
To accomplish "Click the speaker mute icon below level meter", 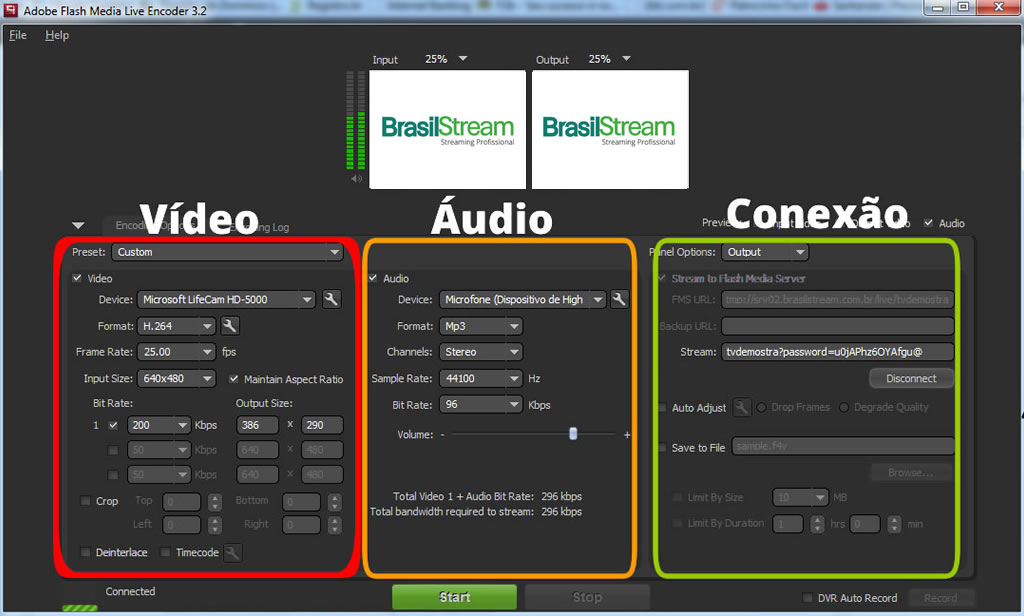I will click(x=356, y=178).
